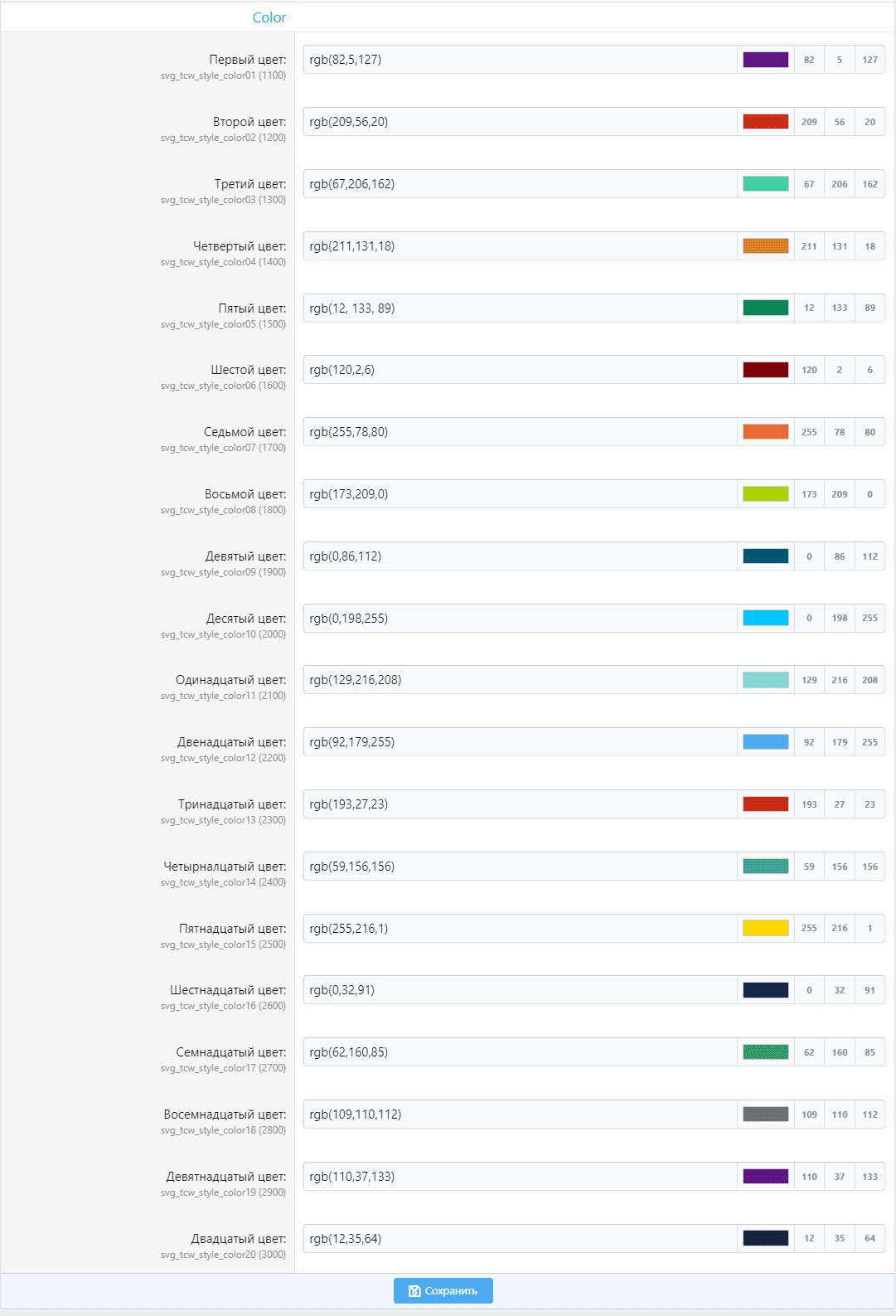Click the blue value 80 of Седьмой цвет
This screenshot has width=896, height=1316.
click(869, 432)
